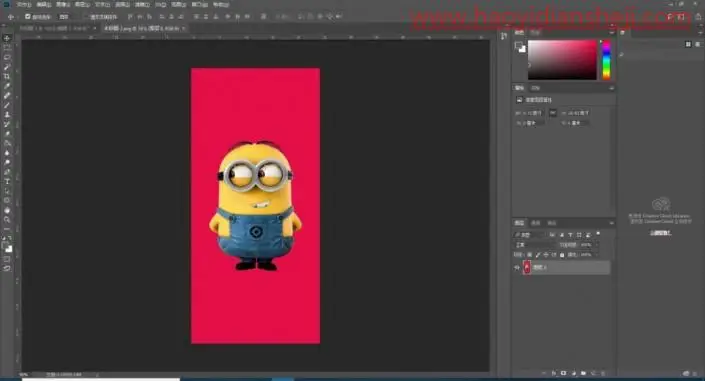Select the Brush tool
Viewport: 705px width, 381px height.
(x=7, y=105)
